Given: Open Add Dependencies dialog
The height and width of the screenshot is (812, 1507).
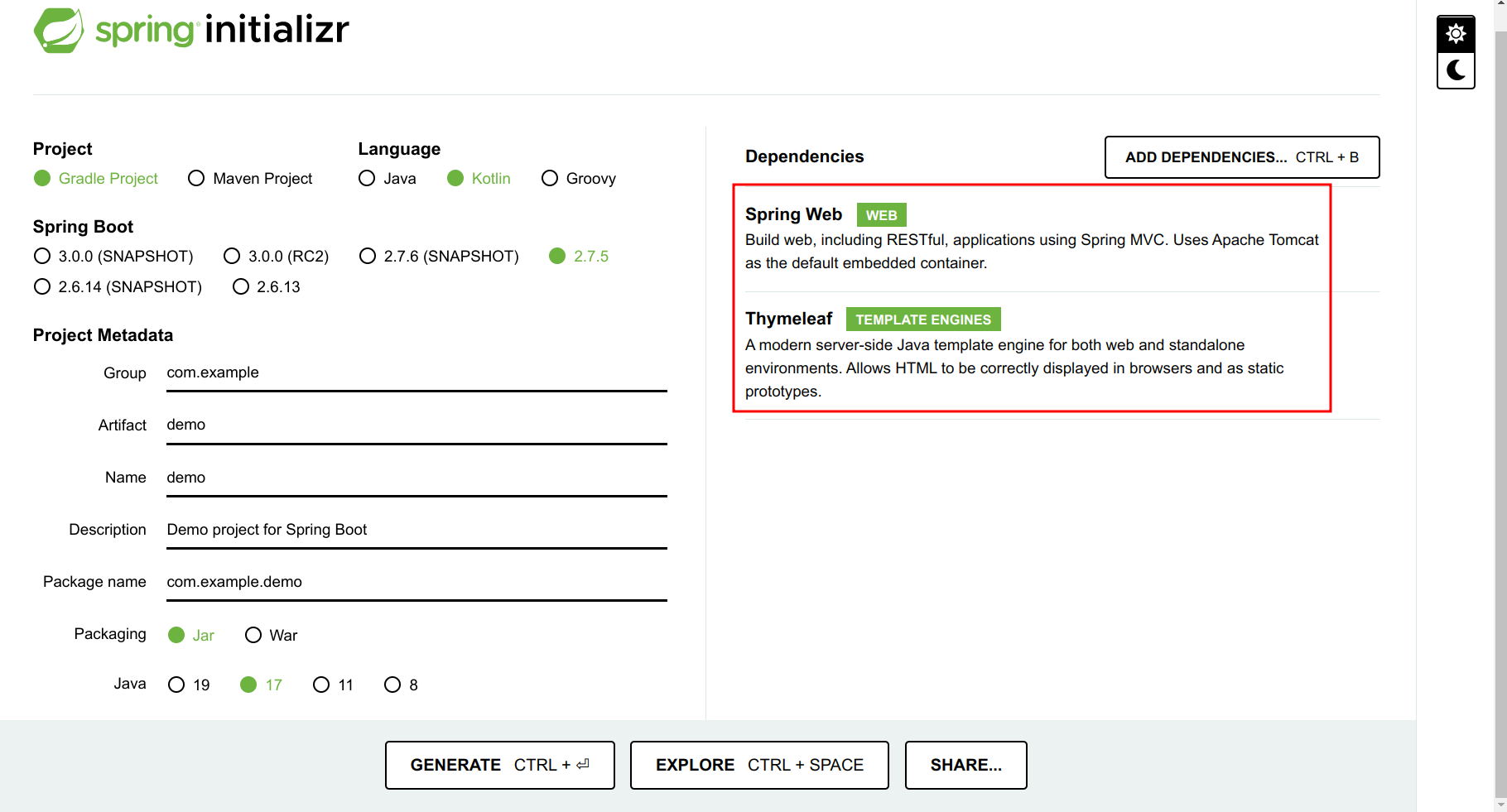Looking at the screenshot, I should (1241, 157).
